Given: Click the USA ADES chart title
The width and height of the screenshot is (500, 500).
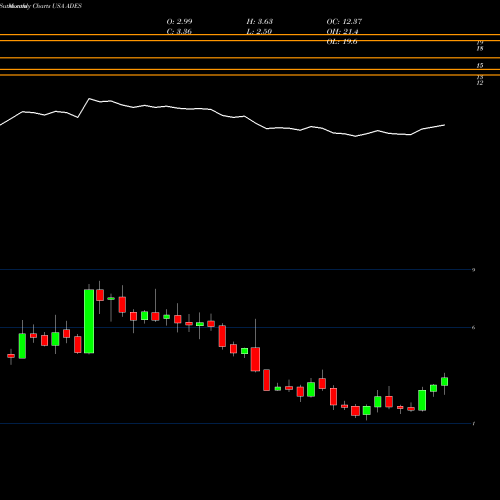Looking at the screenshot, I should (41, 6).
